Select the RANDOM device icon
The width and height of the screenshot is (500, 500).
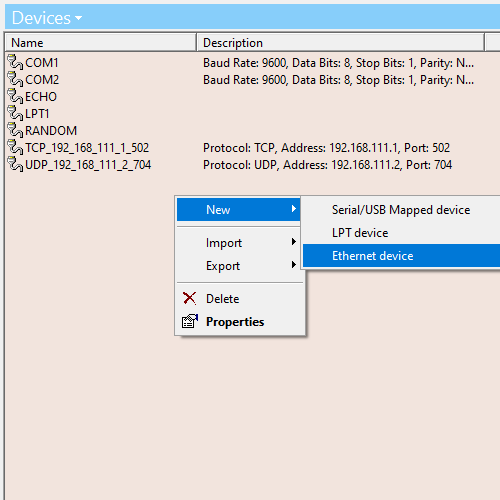[15, 130]
